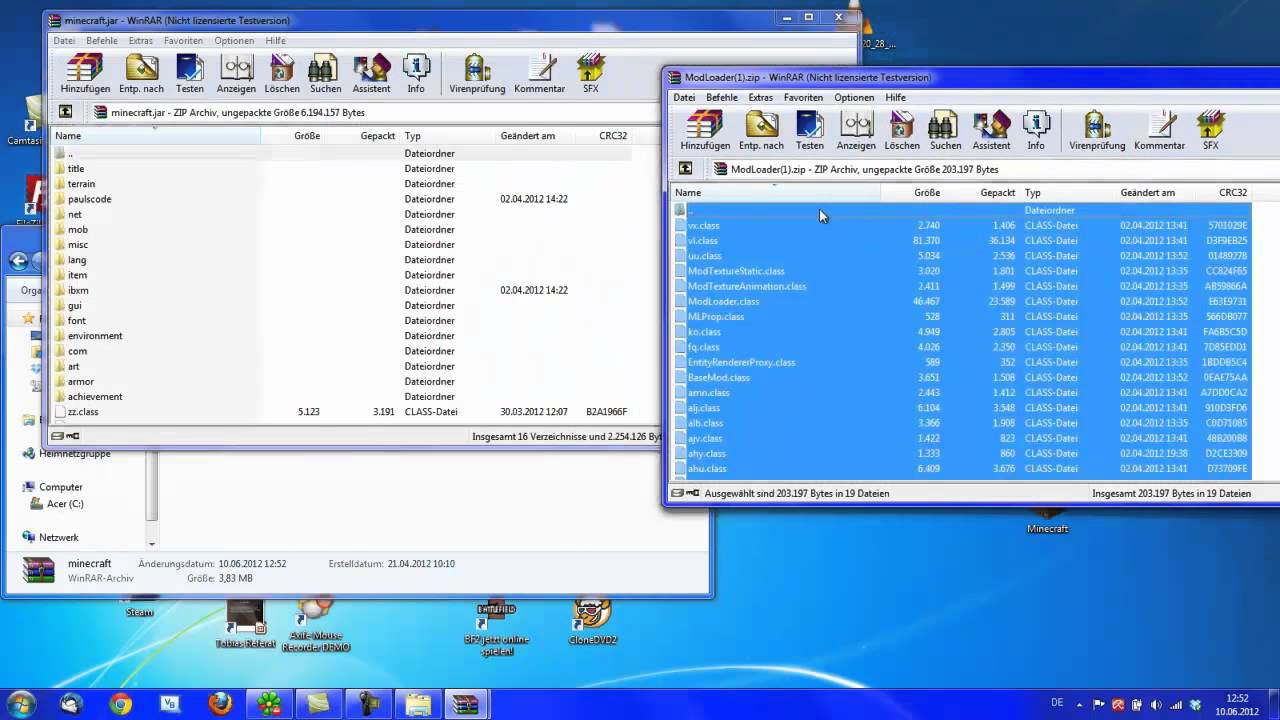Select the terrain folder in minecraft.jar

point(81,184)
